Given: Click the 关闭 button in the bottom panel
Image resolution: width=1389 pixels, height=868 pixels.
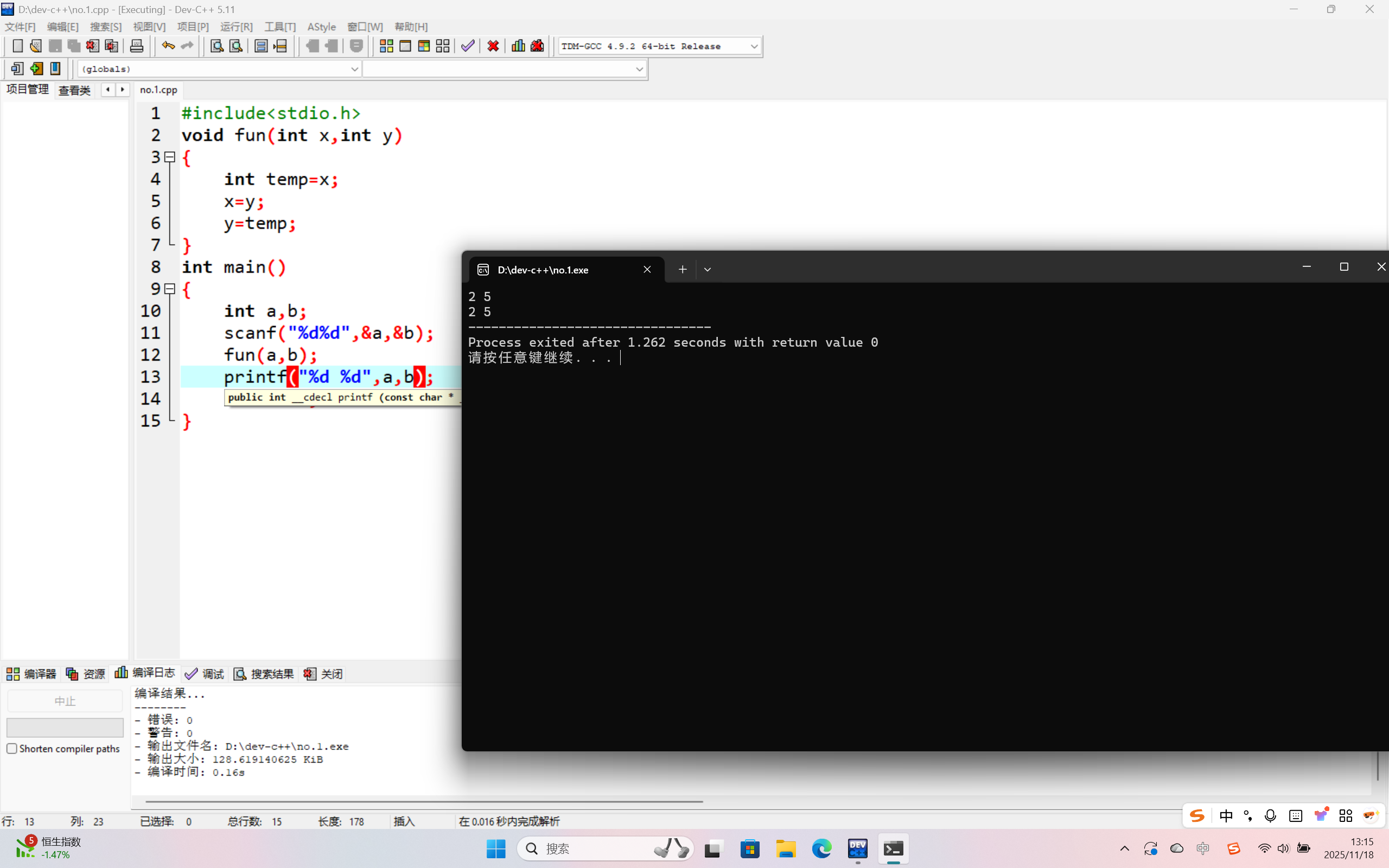Looking at the screenshot, I should point(324,673).
